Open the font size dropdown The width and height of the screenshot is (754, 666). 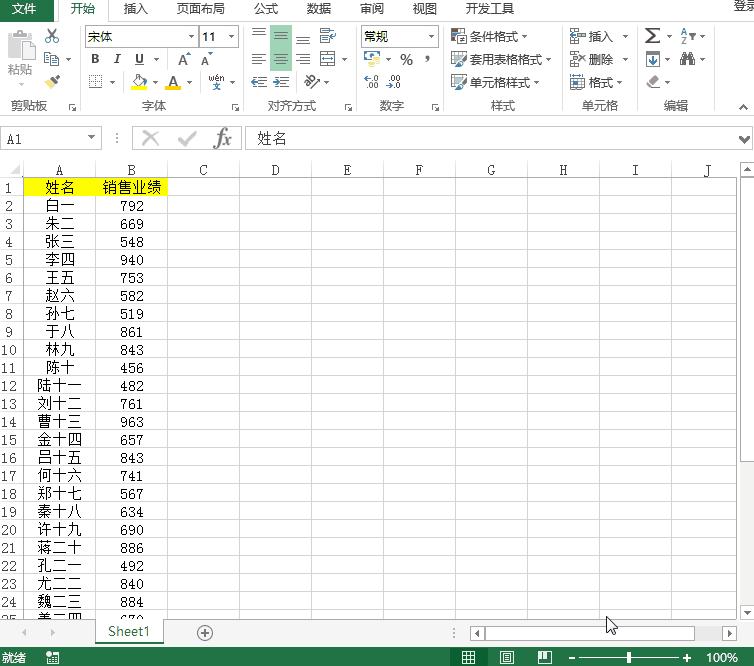pyautogui.click(x=231, y=37)
